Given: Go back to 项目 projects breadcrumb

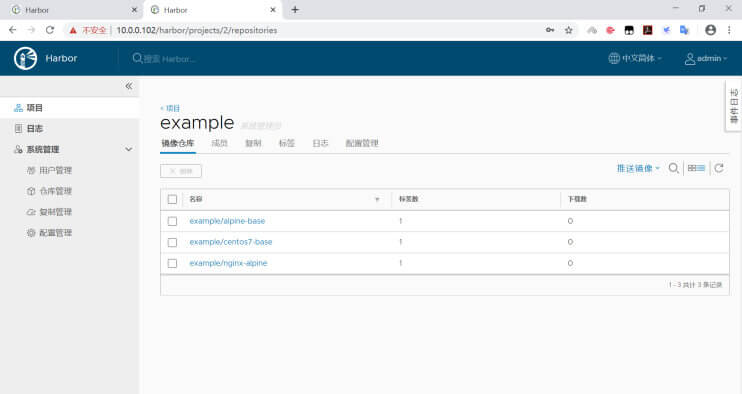Looking at the screenshot, I should pos(170,108).
